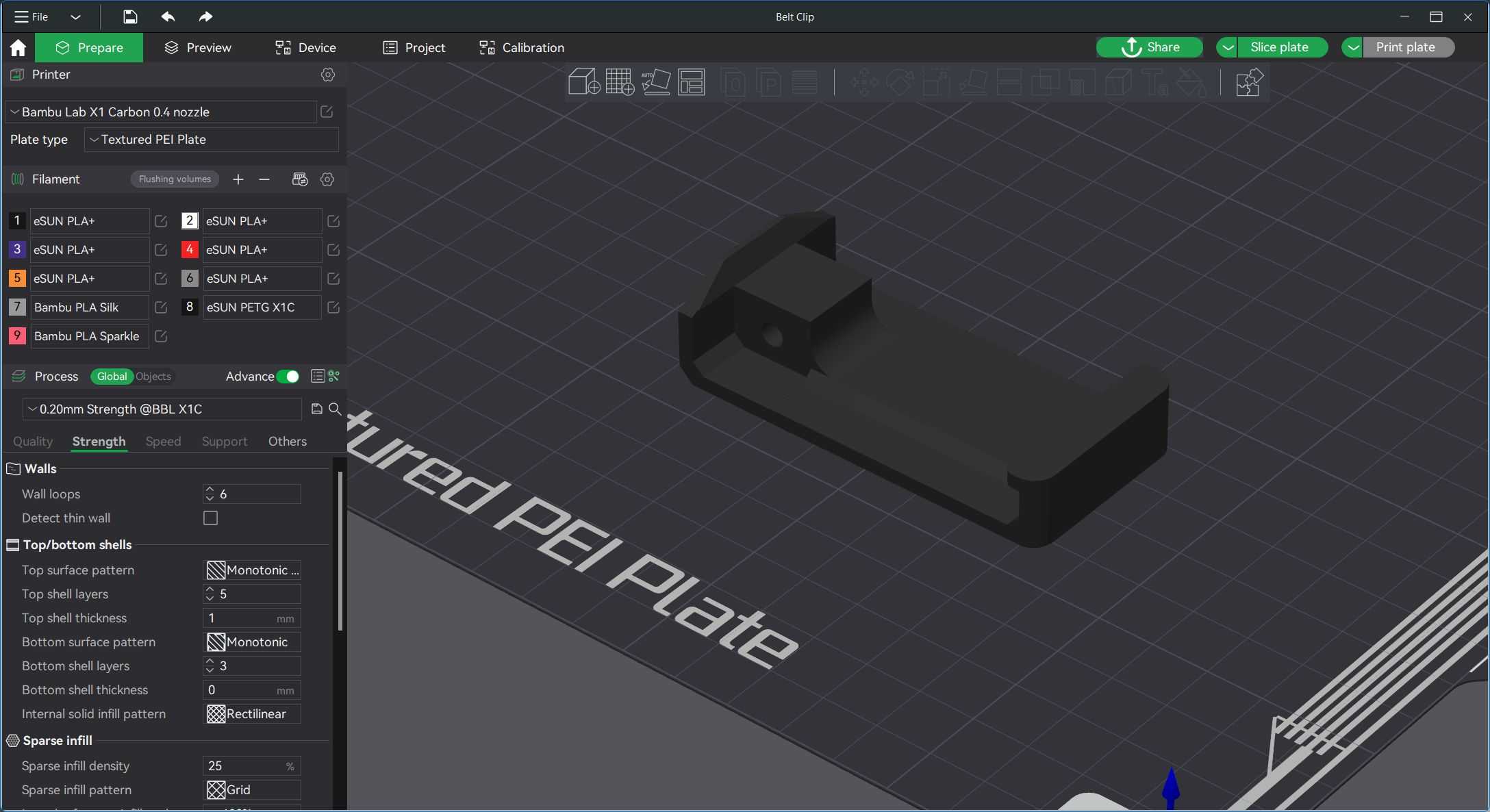
Task: Select the Speed settings tab
Action: tap(163, 442)
